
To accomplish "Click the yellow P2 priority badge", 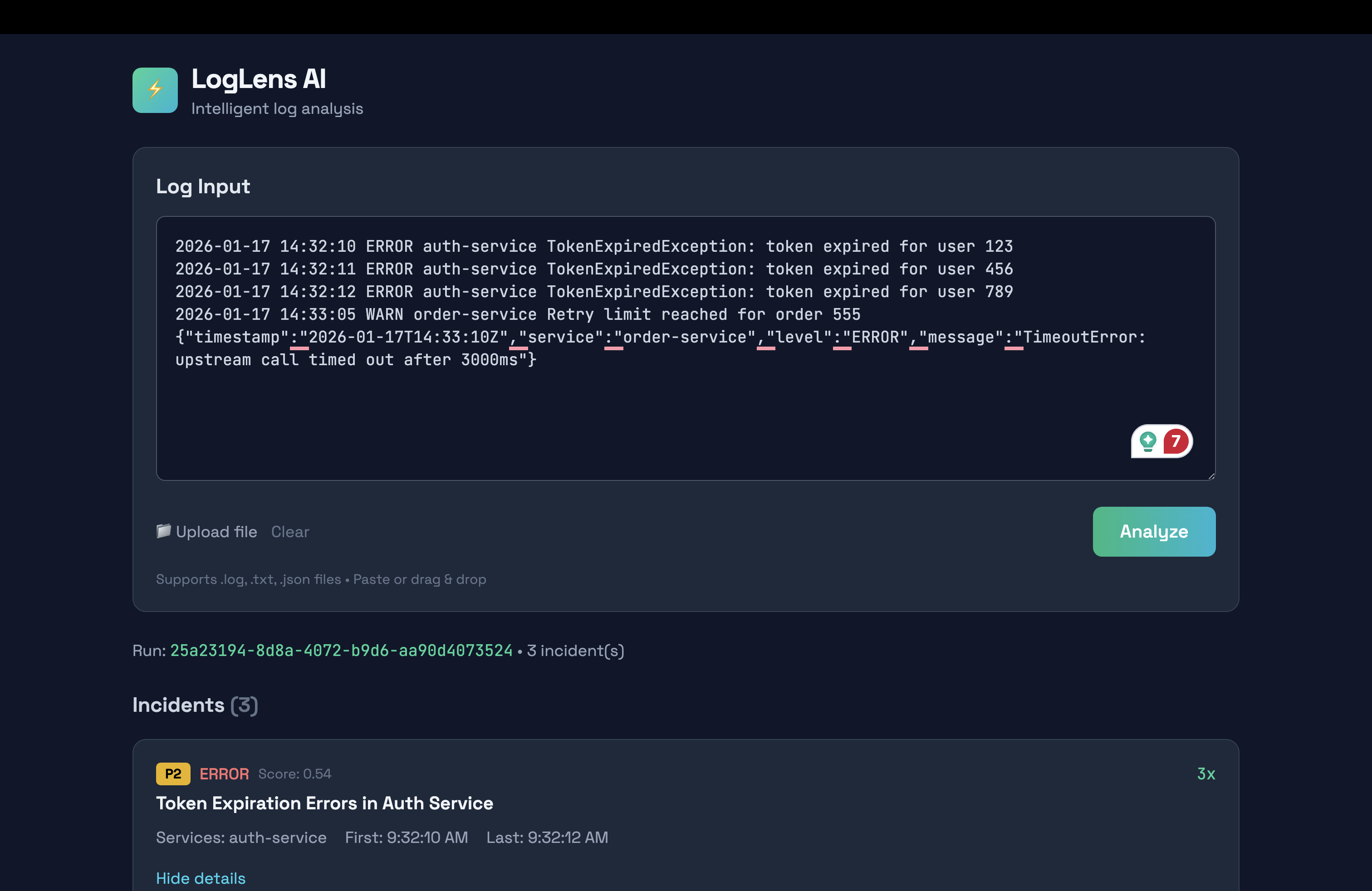I will [x=173, y=774].
